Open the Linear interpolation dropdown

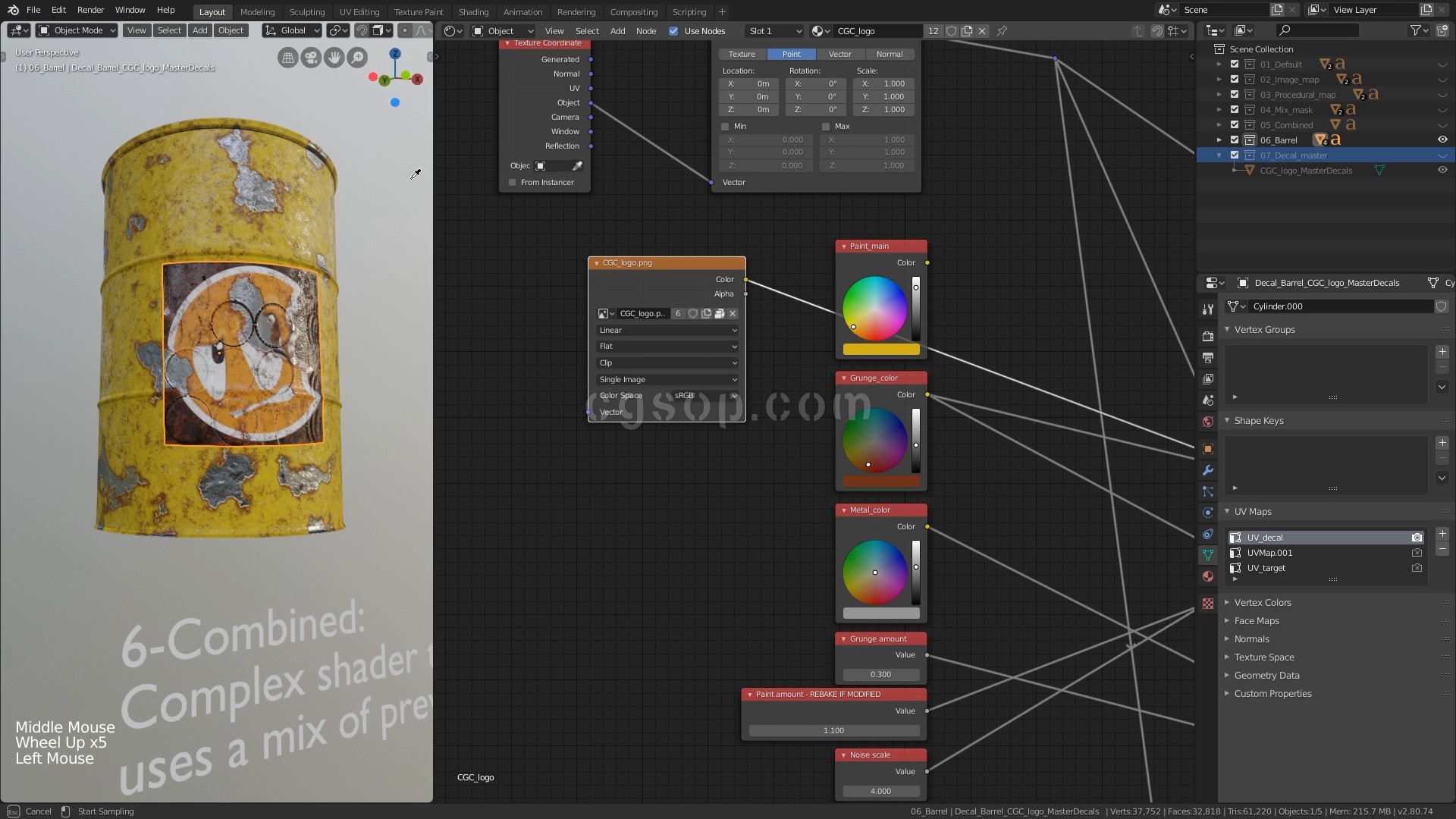(667, 331)
